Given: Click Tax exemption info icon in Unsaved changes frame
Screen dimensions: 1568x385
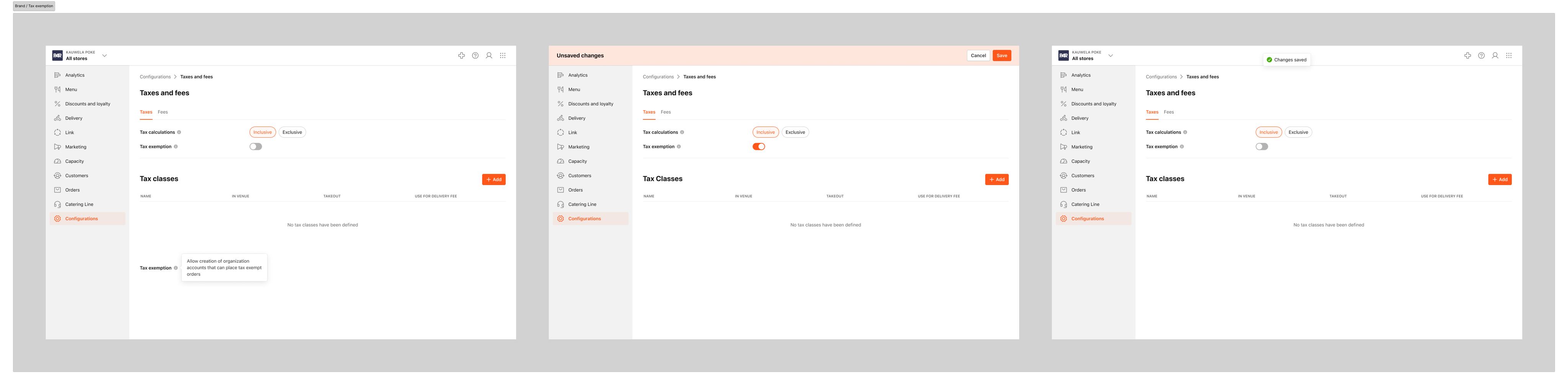Looking at the screenshot, I should pyautogui.click(x=679, y=146).
